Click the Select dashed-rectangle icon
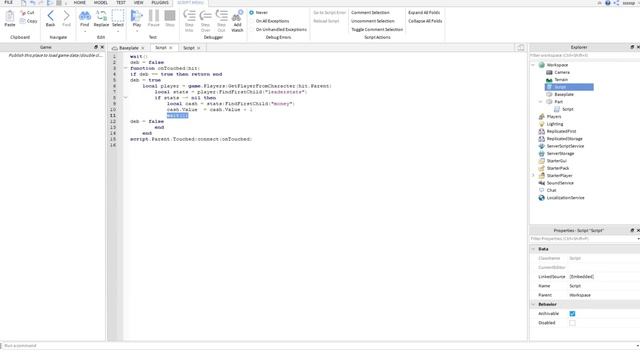Screen dimensions: 640x360 tap(118, 16)
